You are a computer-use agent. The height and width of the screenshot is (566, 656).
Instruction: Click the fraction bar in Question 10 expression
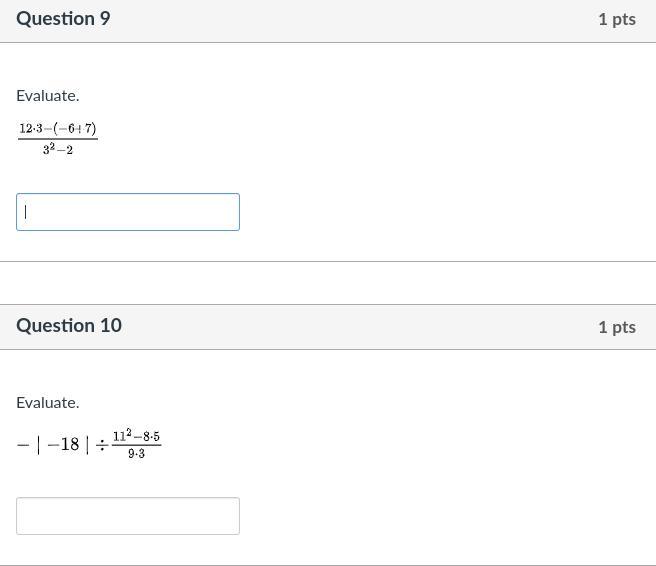(x=136, y=445)
